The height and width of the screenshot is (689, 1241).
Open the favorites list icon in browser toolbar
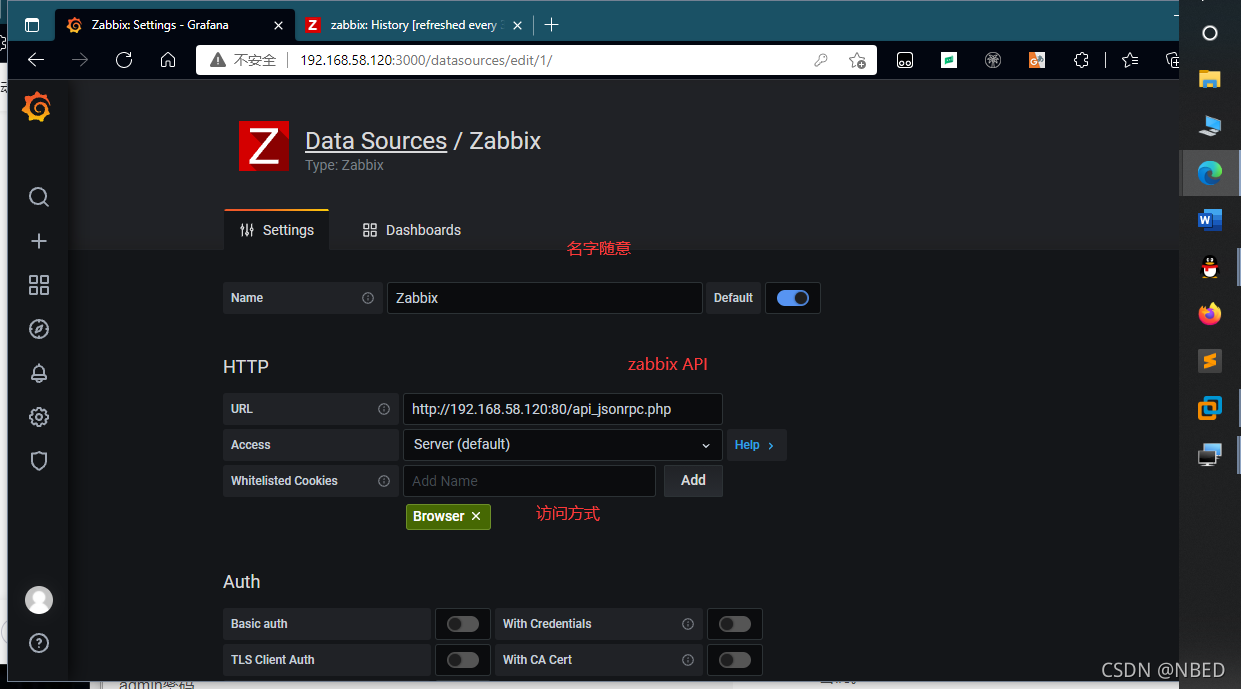(x=1130, y=60)
